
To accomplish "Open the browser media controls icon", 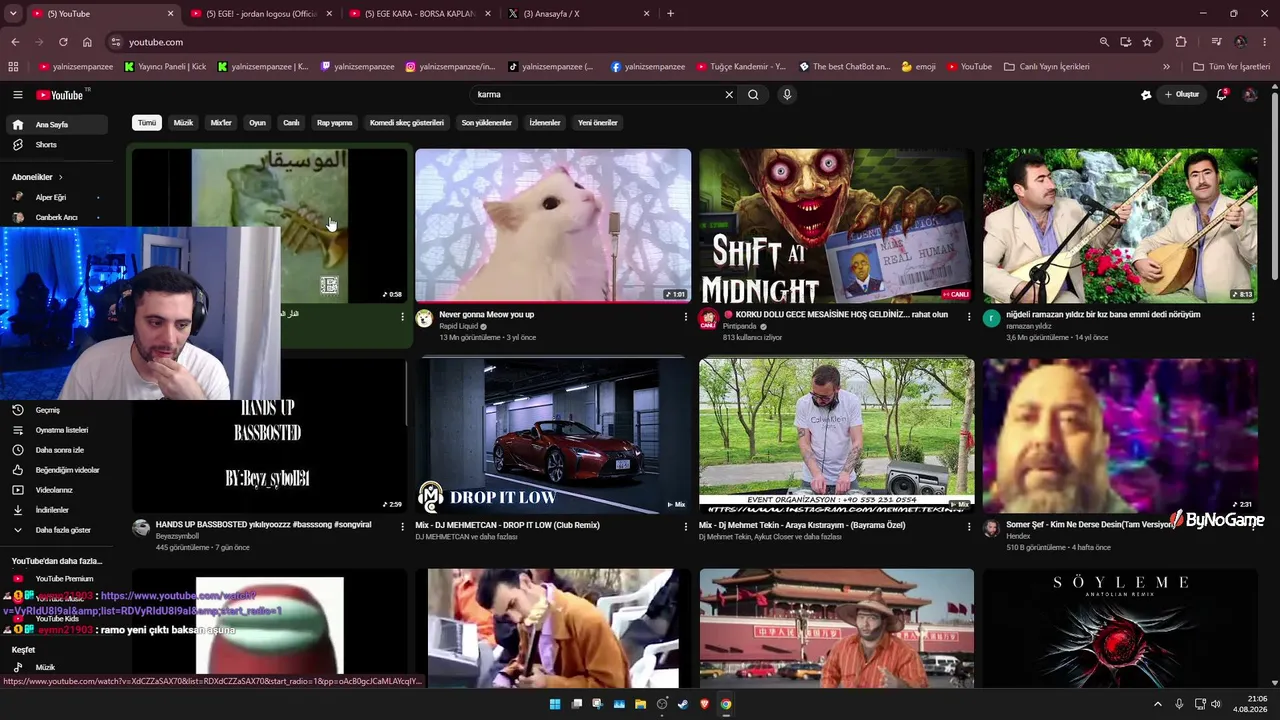I will (x=1216, y=42).
